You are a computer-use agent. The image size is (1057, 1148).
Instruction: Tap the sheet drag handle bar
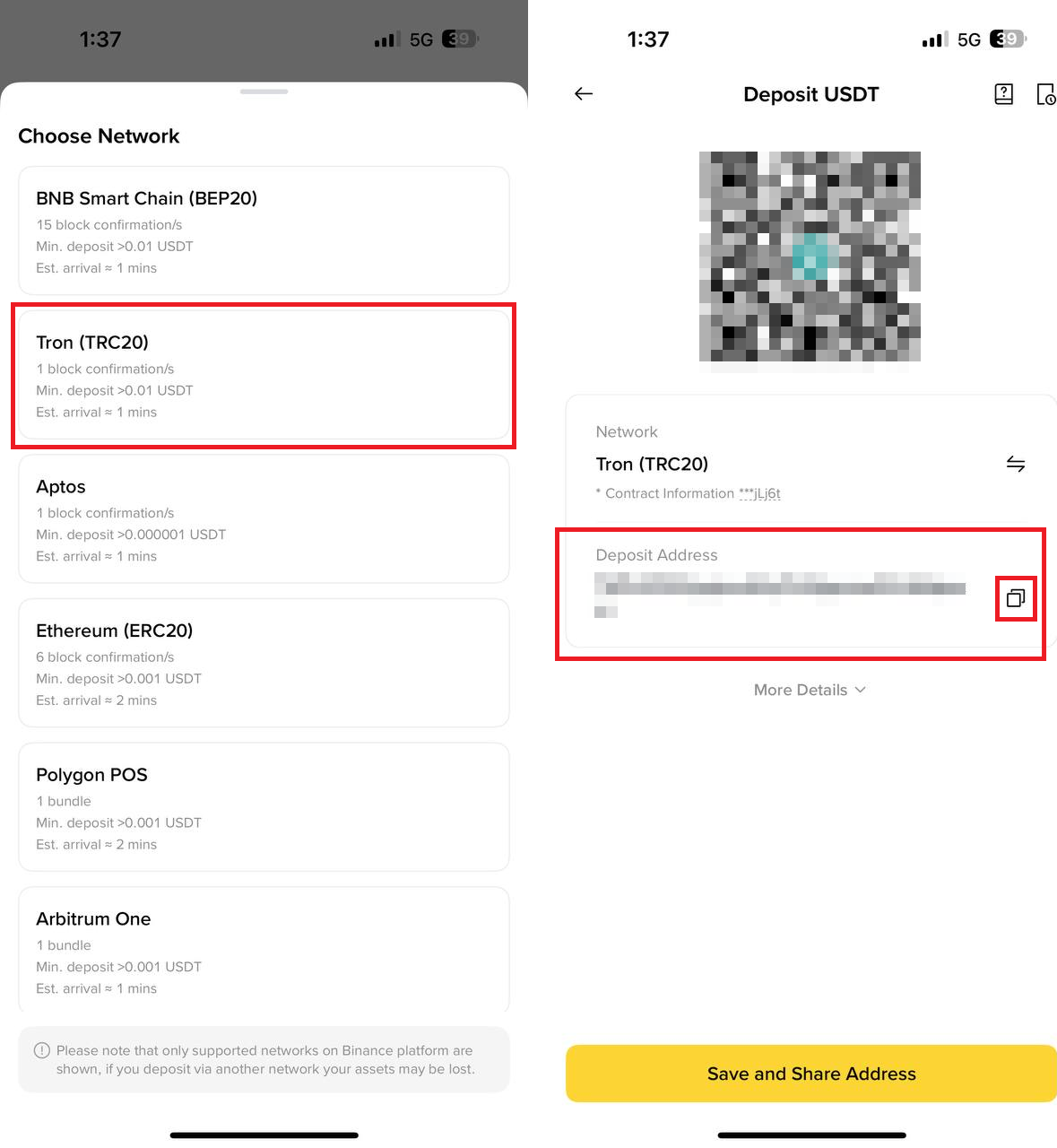[264, 91]
